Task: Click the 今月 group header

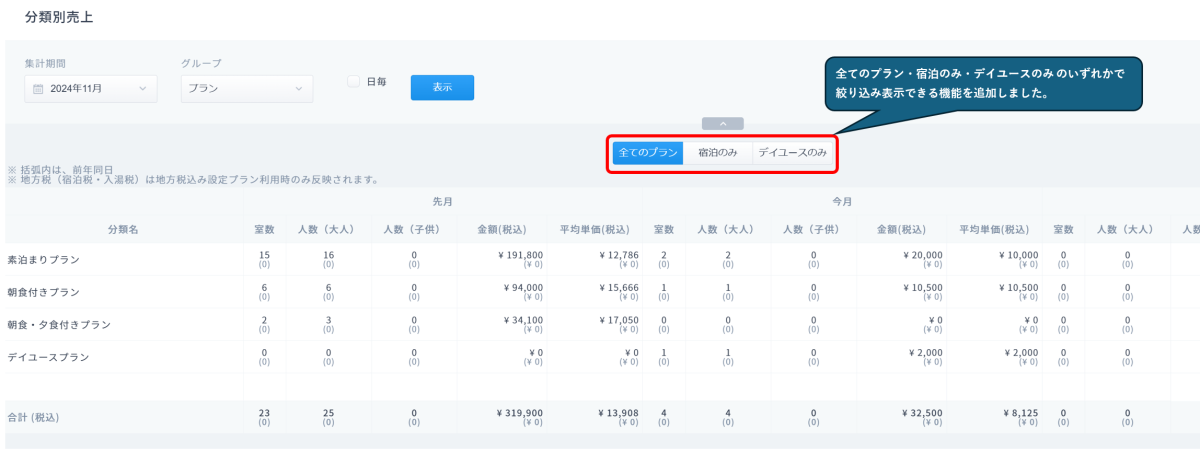Action: [x=842, y=201]
